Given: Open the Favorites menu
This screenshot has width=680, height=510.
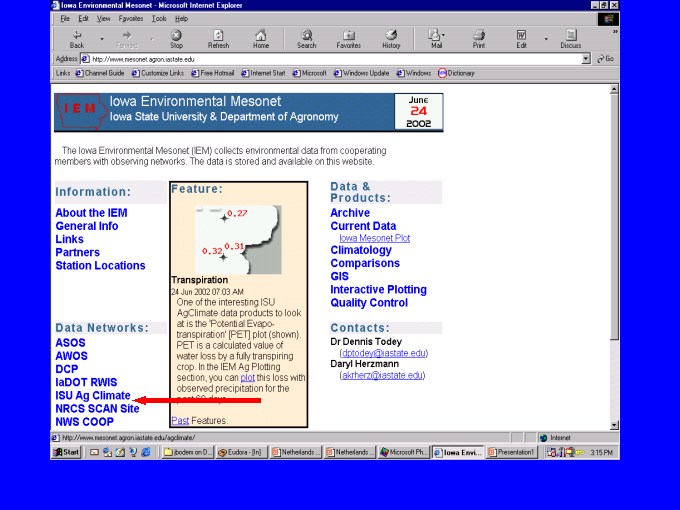Looking at the screenshot, I should tap(131, 19).
